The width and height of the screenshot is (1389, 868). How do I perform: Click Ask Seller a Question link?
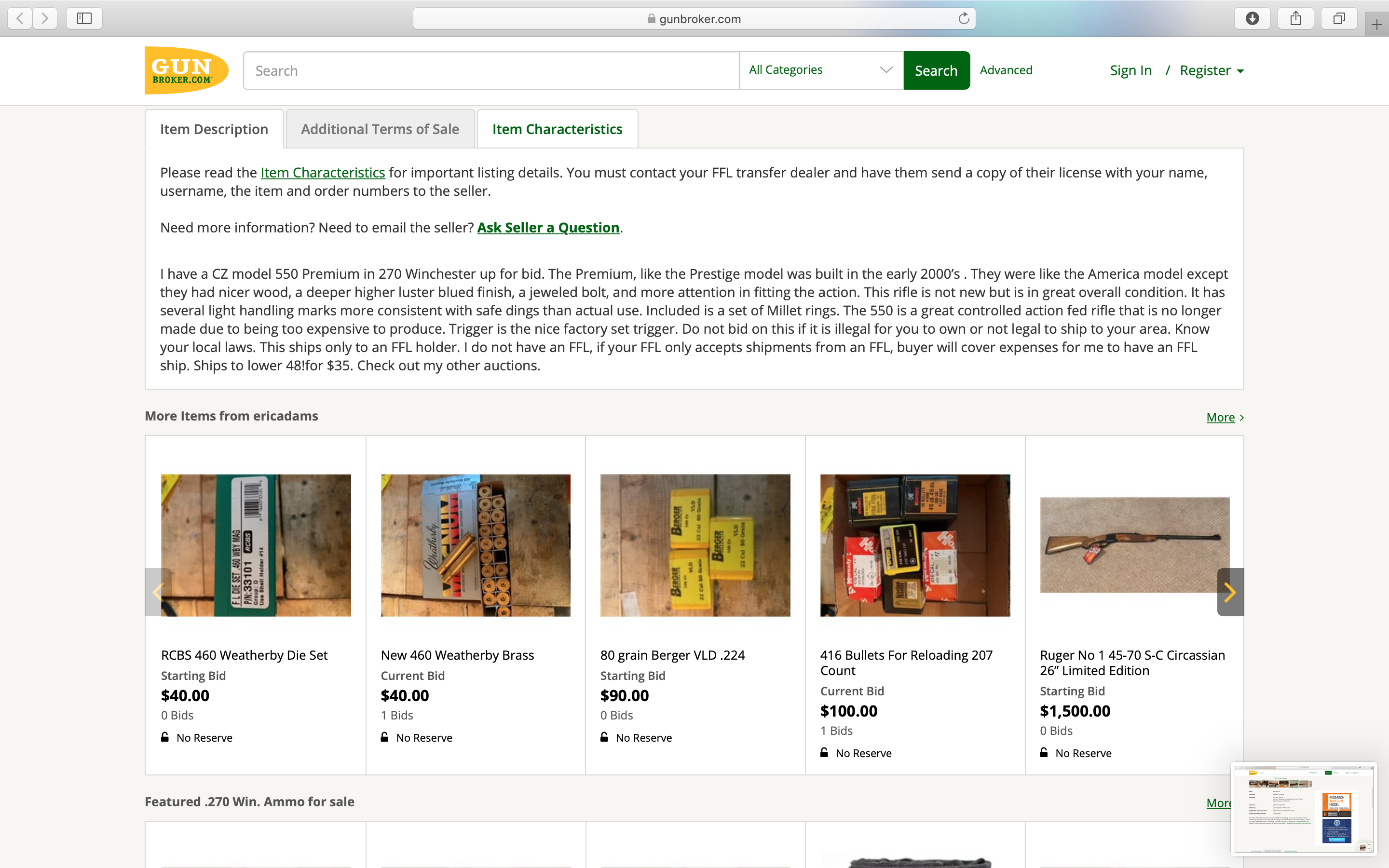click(x=548, y=227)
